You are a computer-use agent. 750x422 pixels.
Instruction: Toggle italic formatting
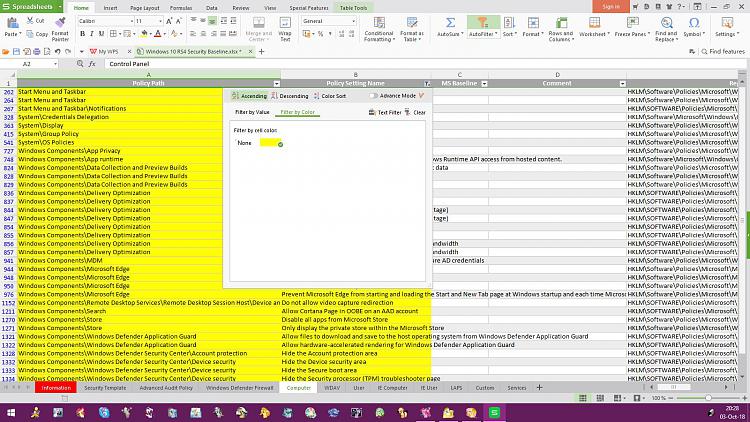pyautogui.click(x=92, y=34)
